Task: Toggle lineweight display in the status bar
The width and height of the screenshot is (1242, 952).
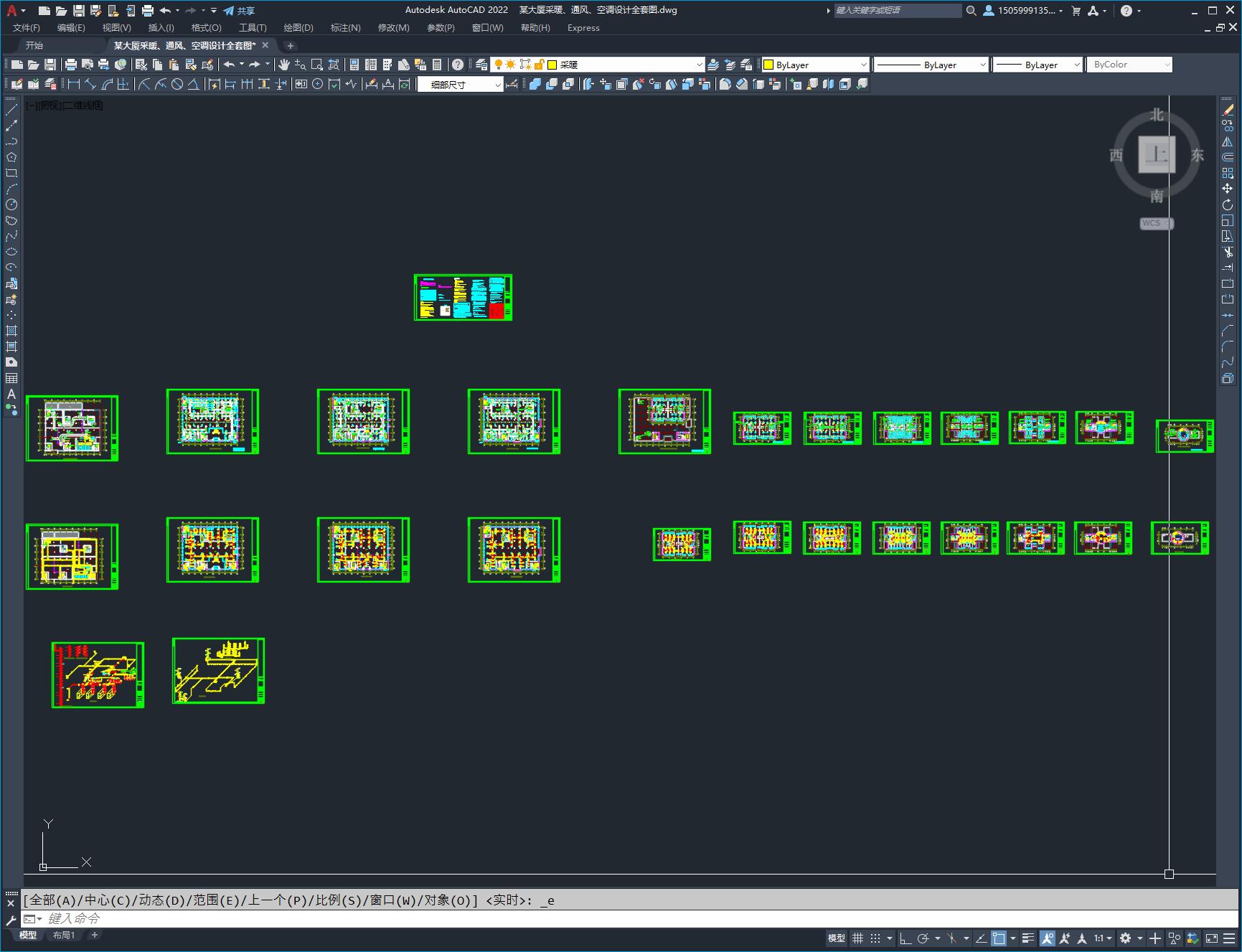Action: [1028, 938]
